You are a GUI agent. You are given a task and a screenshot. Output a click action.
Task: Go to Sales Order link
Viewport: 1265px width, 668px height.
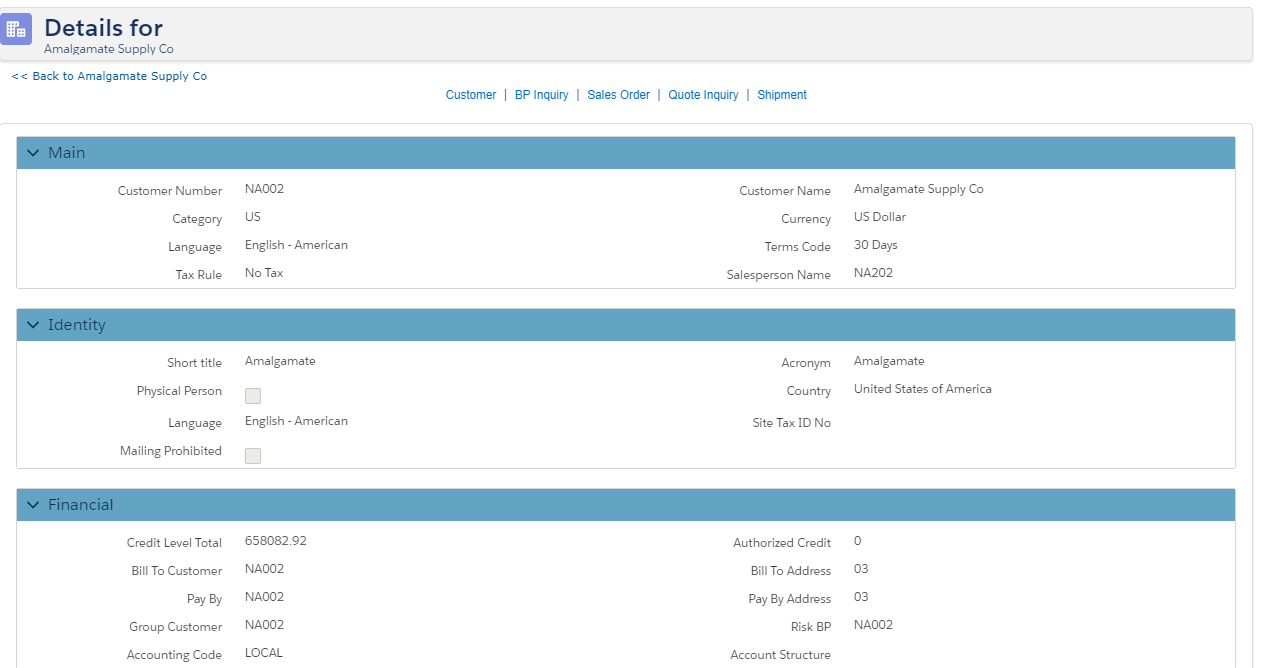coord(618,95)
